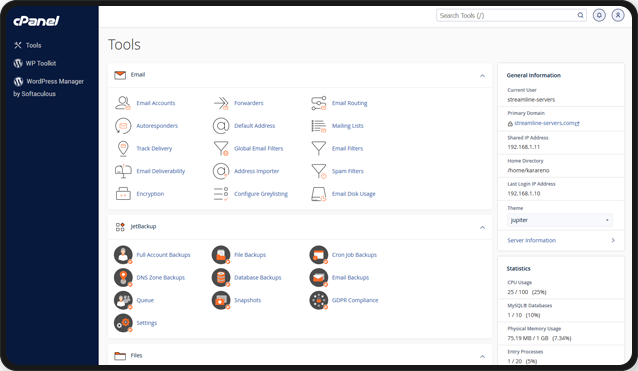Image resolution: width=638 pixels, height=371 pixels.
Task: Click the Email Routing icon
Action: [x=319, y=103]
